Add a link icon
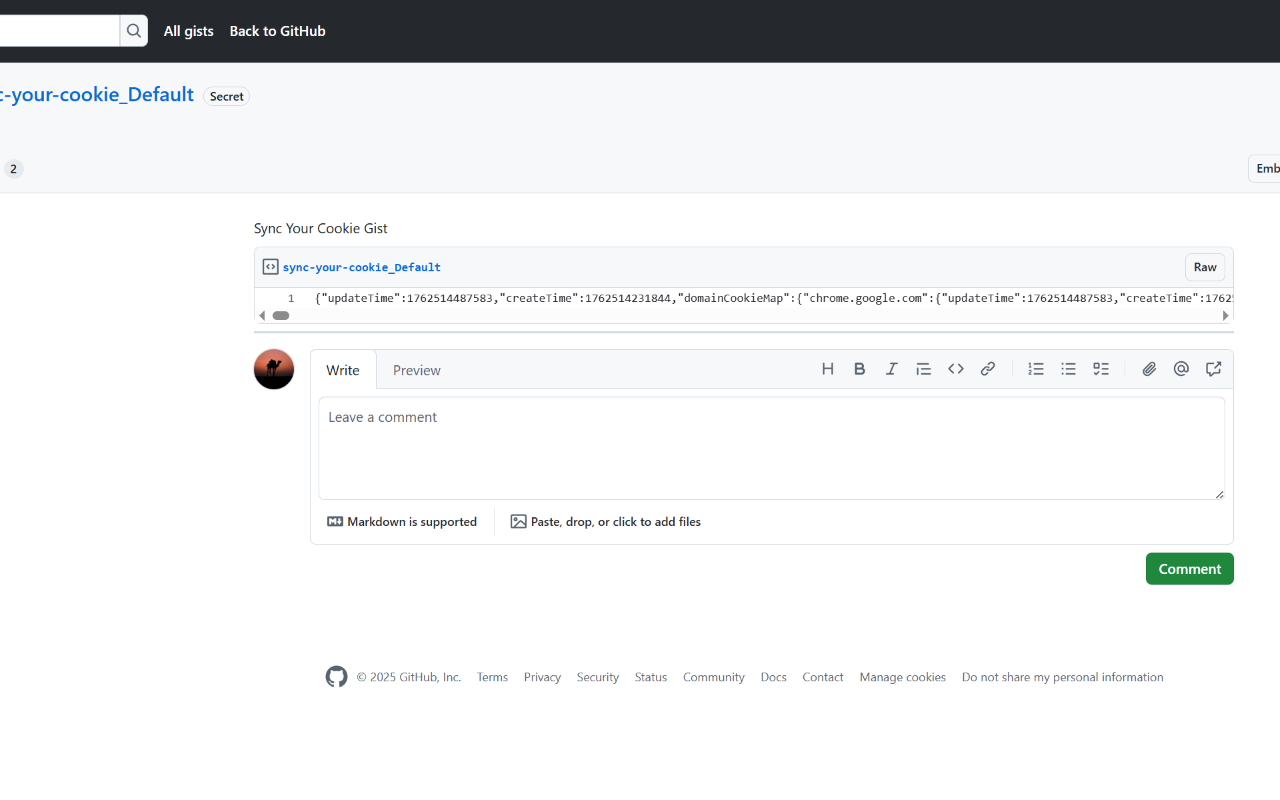Image resolution: width=1280 pixels, height=800 pixels. click(x=988, y=369)
